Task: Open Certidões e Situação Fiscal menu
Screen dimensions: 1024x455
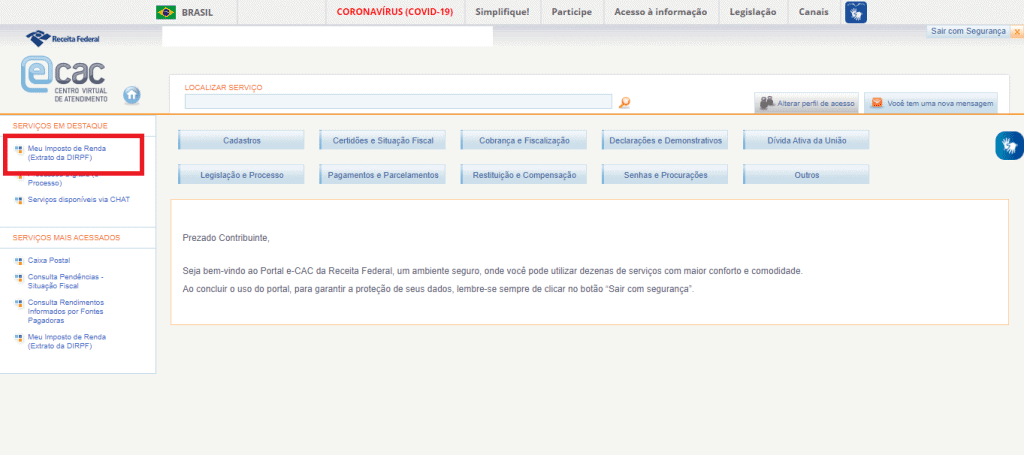Action: point(383,140)
